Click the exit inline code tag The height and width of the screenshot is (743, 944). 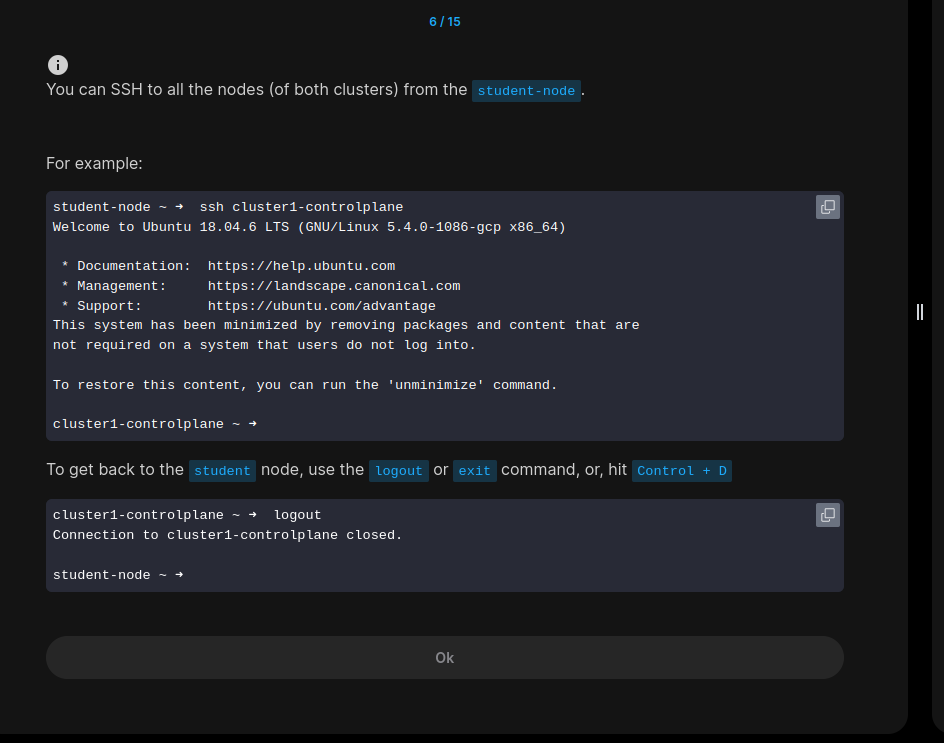pyautogui.click(x=475, y=471)
